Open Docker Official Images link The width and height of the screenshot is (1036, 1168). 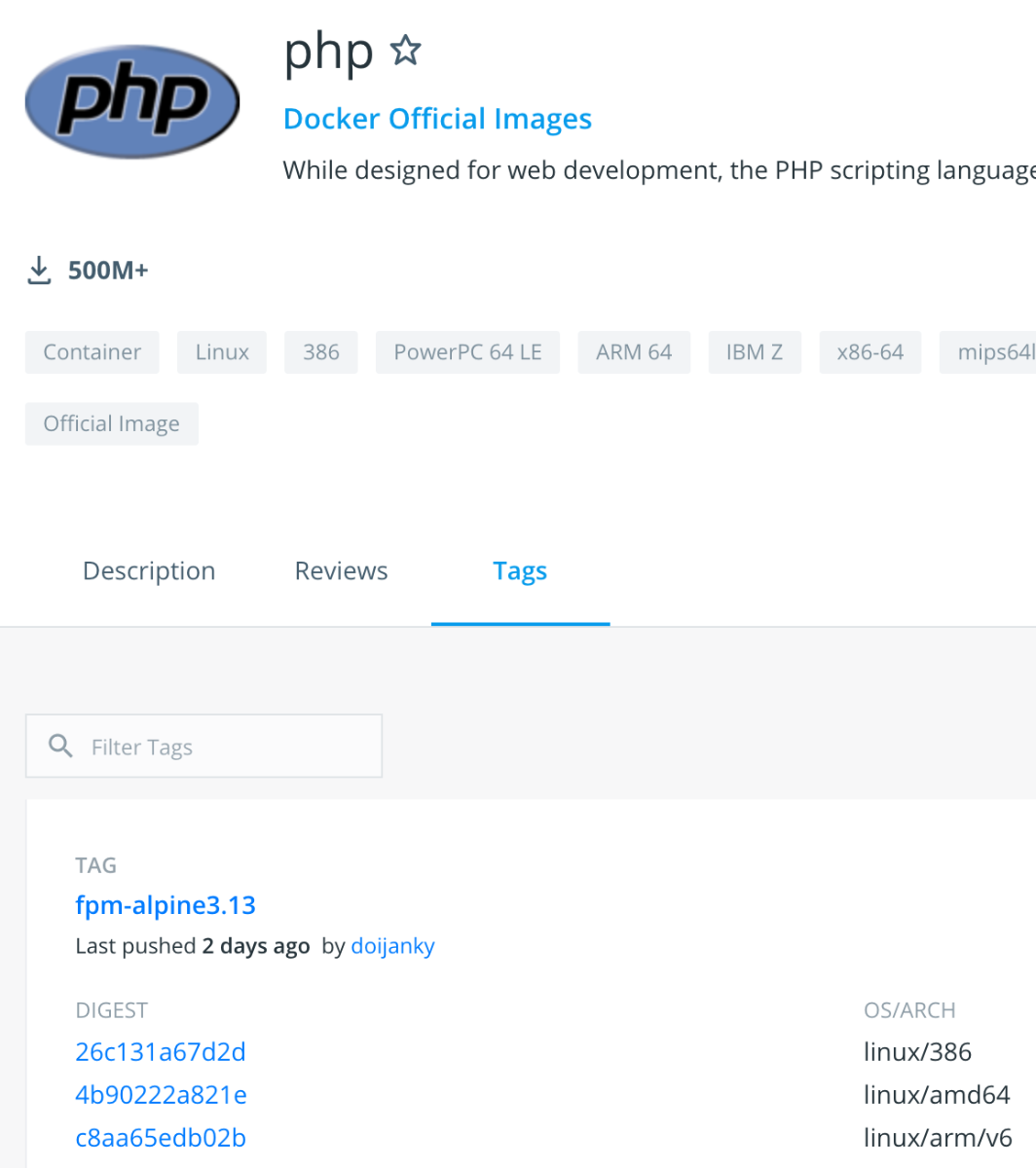pyautogui.click(x=437, y=119)
